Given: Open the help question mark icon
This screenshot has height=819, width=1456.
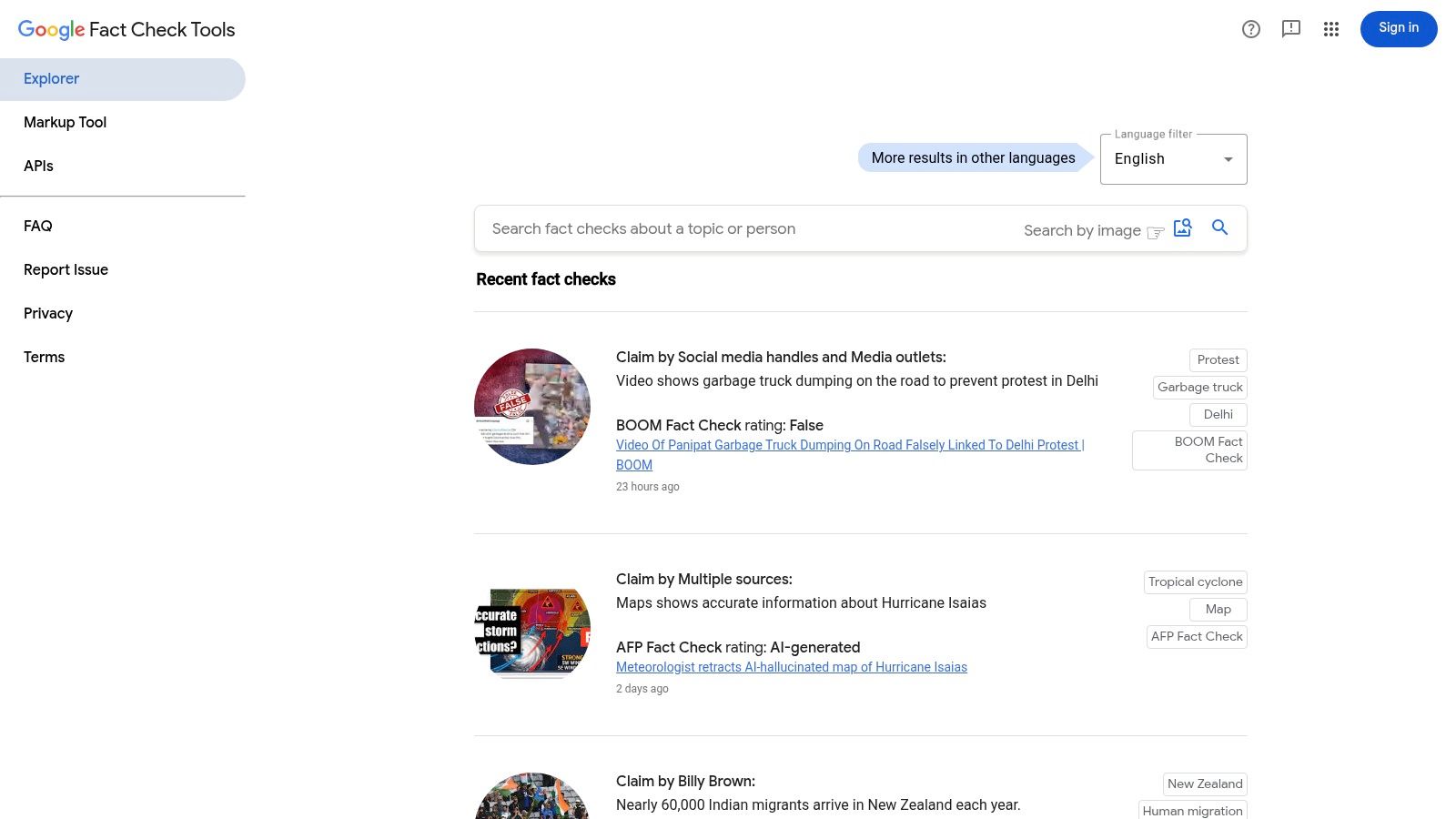Looking at the screenshot, I should [x=1251, y=29].
